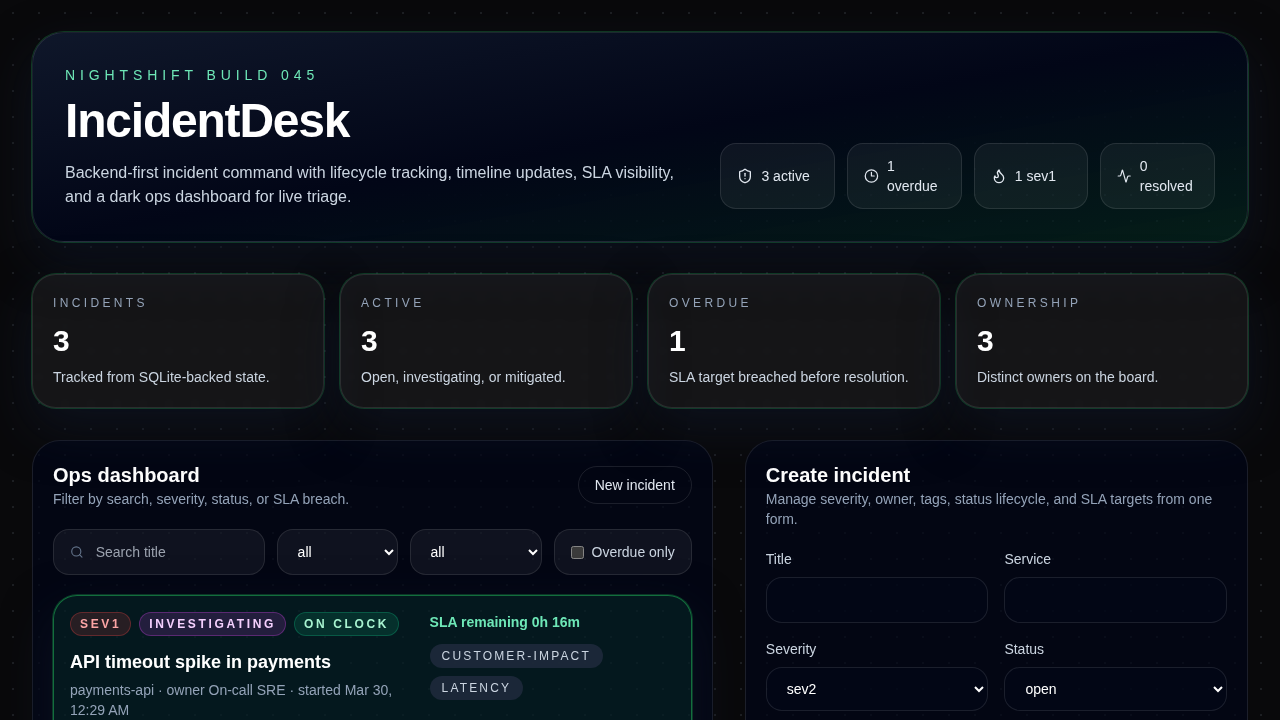
Task: Click the clock icon next to overdue count
Action: pyautogui.click(x=871, y=176)
